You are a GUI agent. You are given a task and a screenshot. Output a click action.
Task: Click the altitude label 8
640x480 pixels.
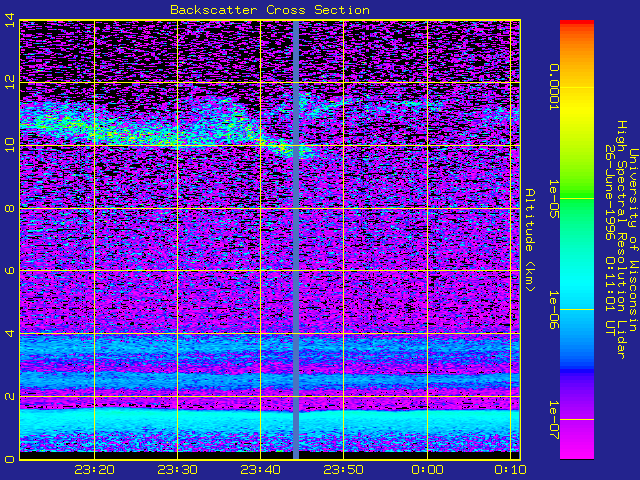pyautogui.click(x=9, y=208)
